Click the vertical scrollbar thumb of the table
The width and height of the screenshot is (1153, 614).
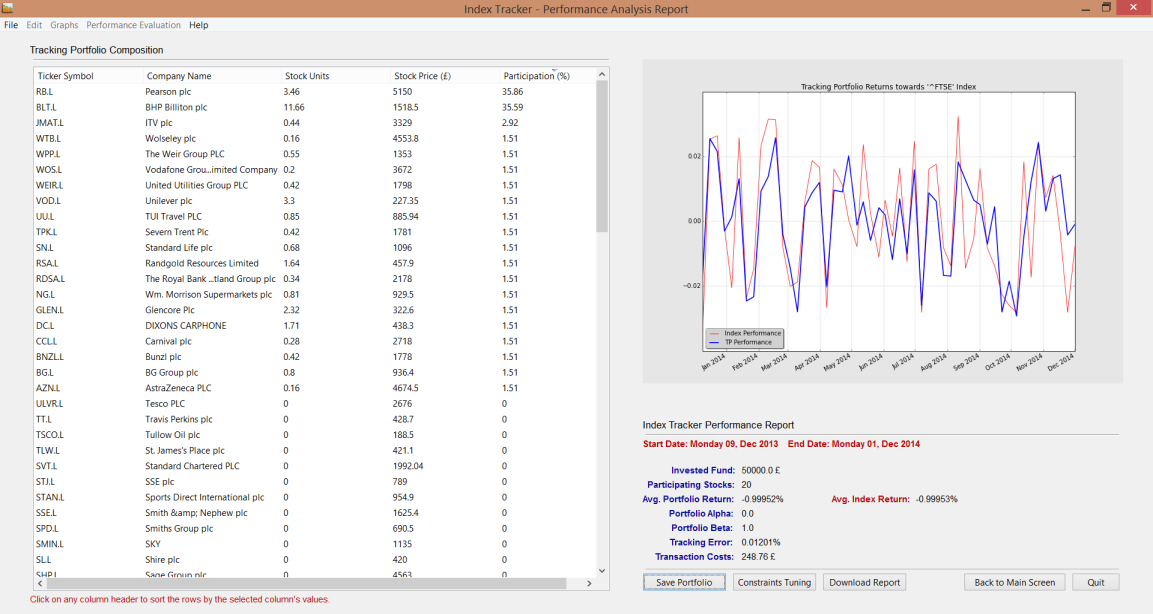(602, 157)
